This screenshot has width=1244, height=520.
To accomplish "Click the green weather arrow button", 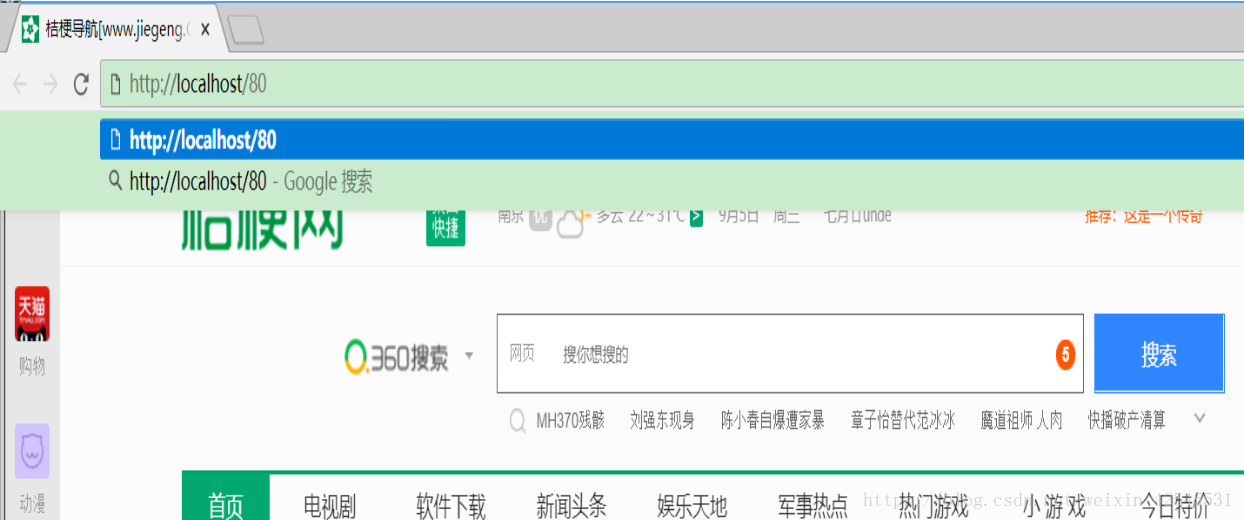I will coord(696,215).
